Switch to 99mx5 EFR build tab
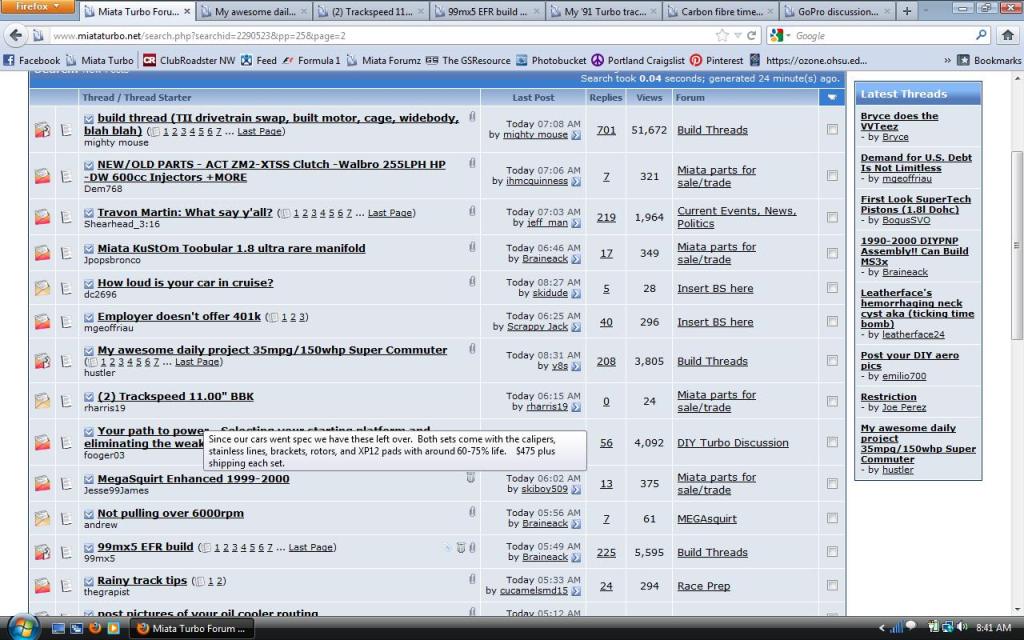This screenshot has height=640, width=1024. pos(488,12)
